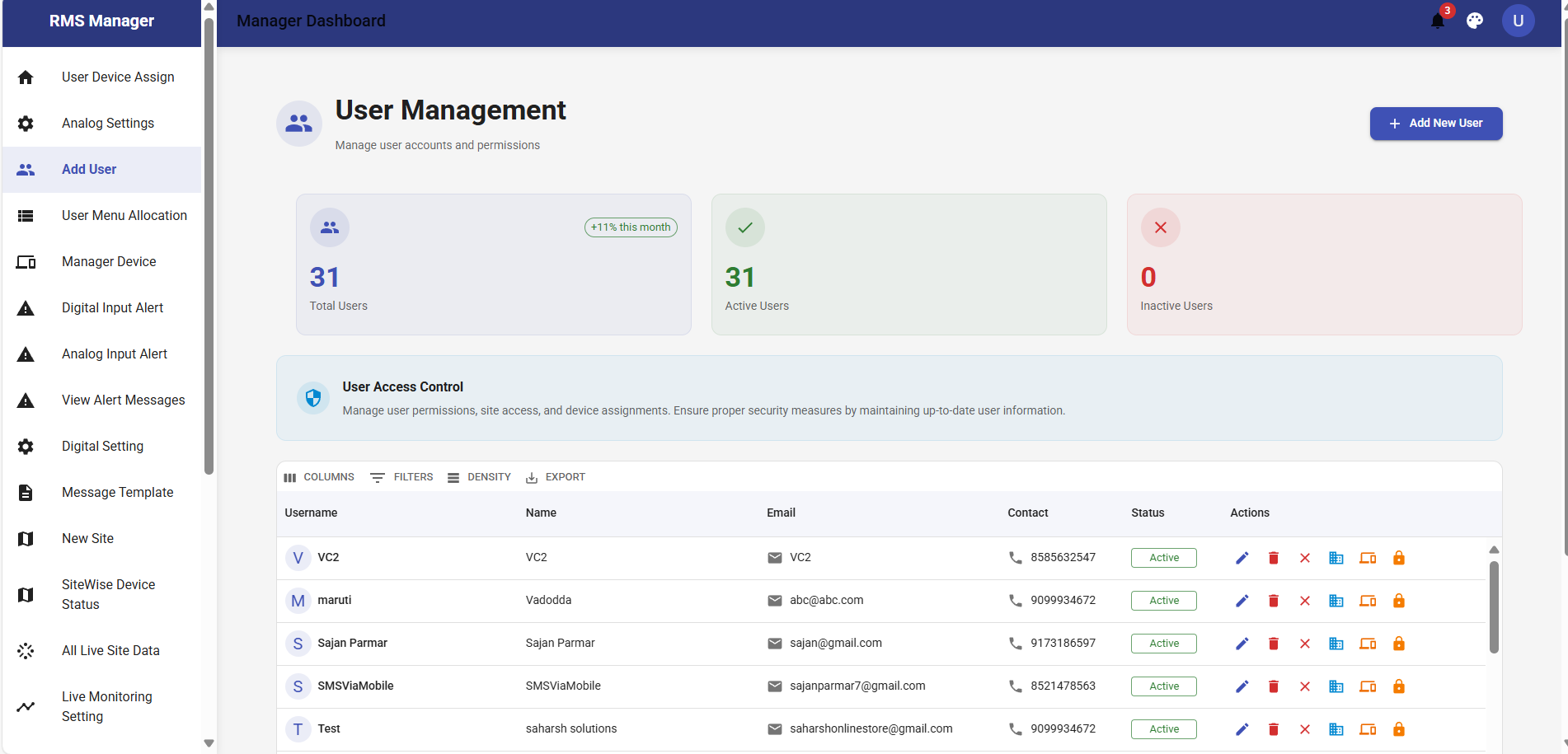Click the RMS Manager title
The height and width of the screenshot is (754, 1568).
101,21
